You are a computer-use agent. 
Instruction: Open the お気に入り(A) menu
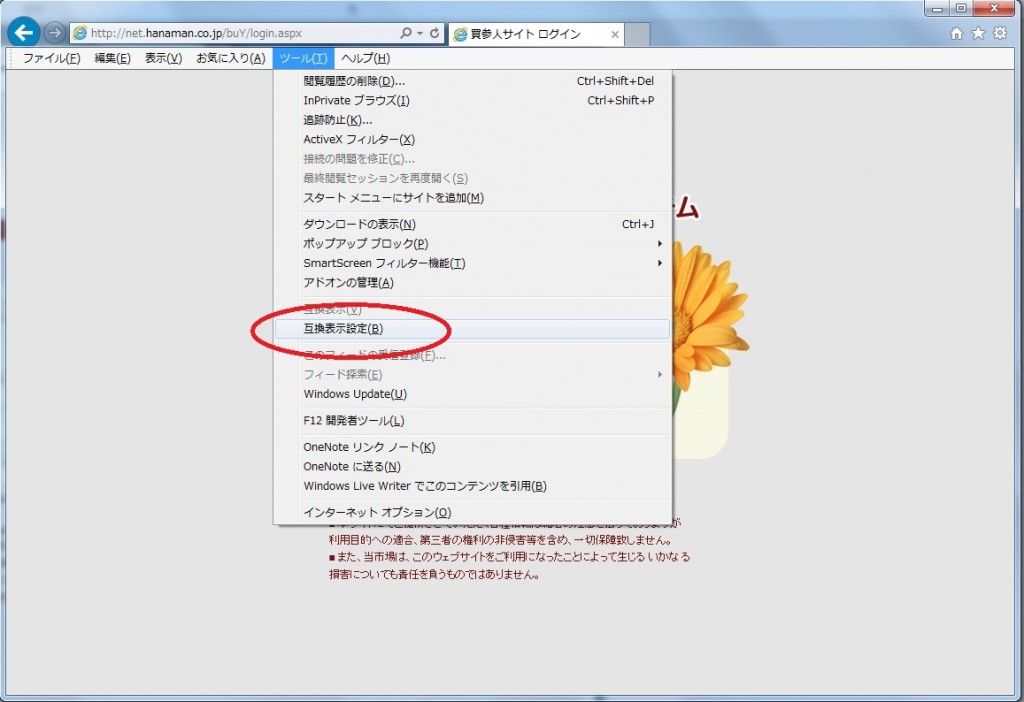(230, 58)
